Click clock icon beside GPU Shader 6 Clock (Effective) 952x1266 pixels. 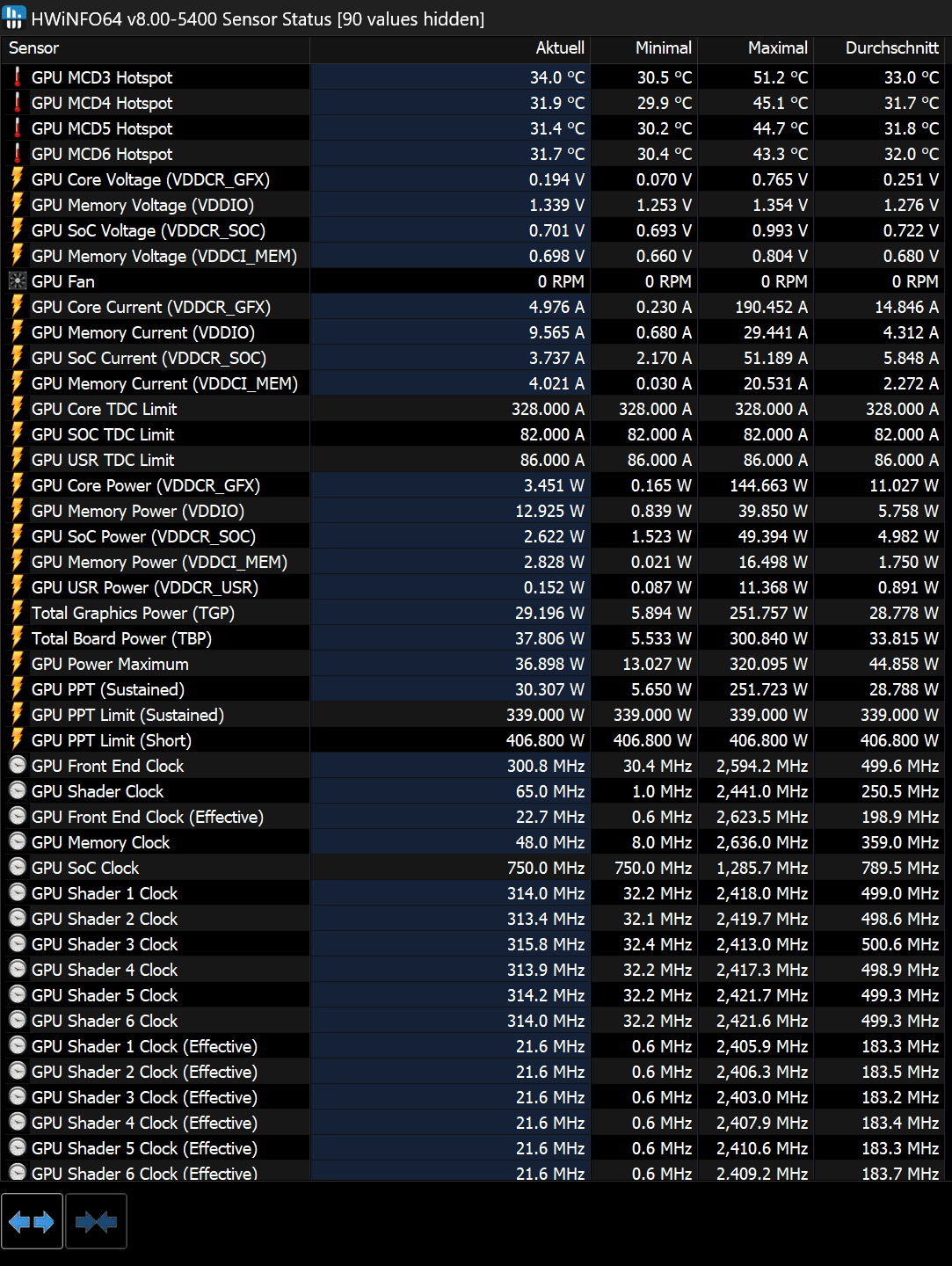coord(17,1173)
